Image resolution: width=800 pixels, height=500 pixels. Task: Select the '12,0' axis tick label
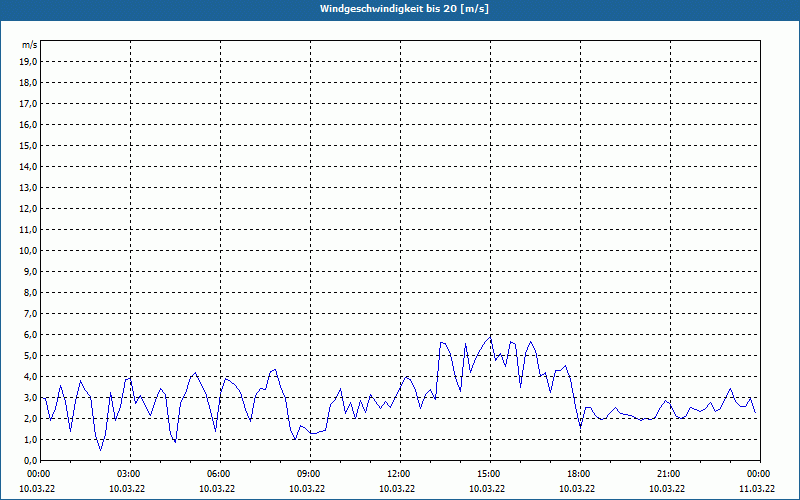(28, 208)
